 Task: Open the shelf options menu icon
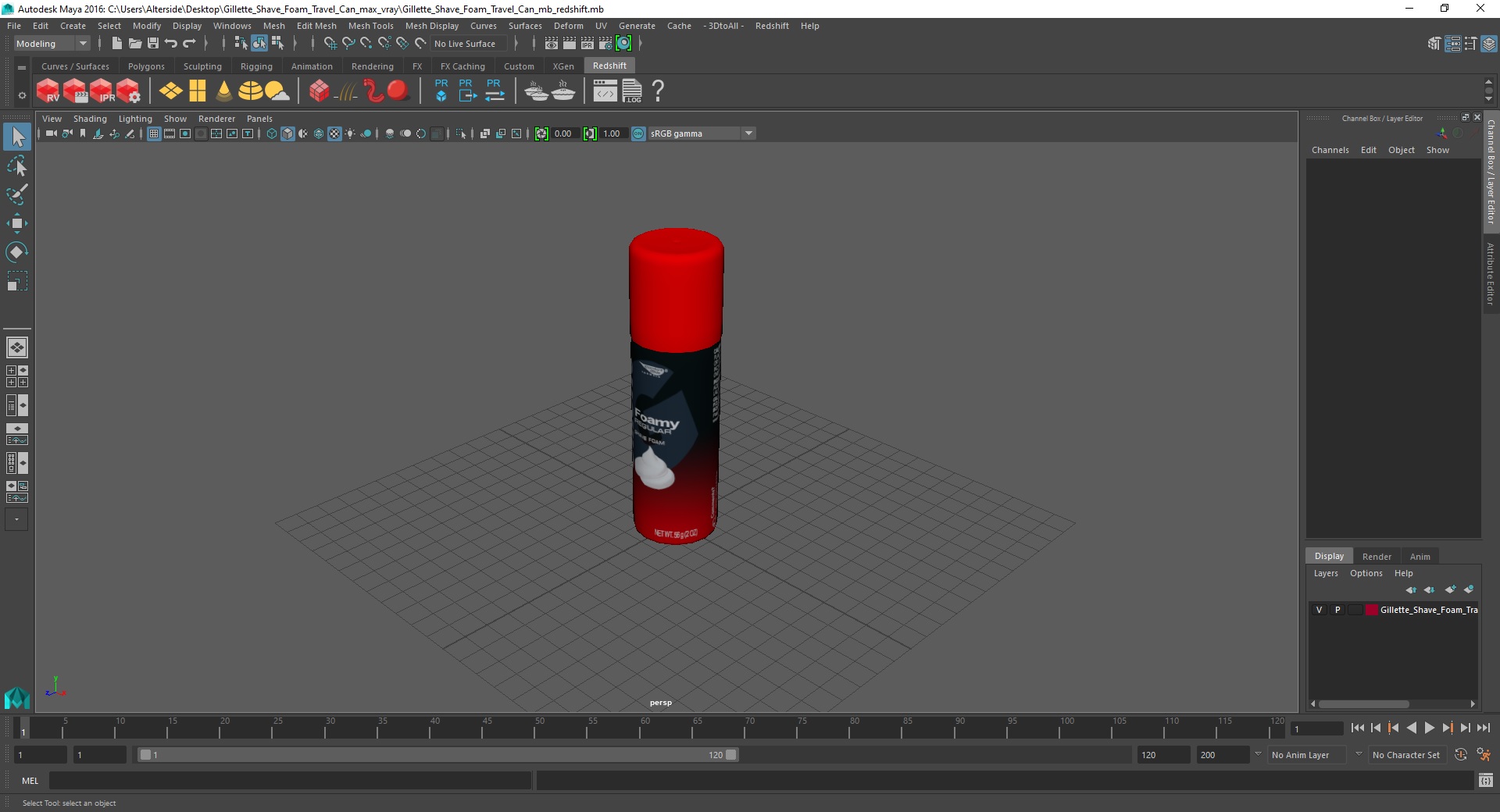(22, 67)
